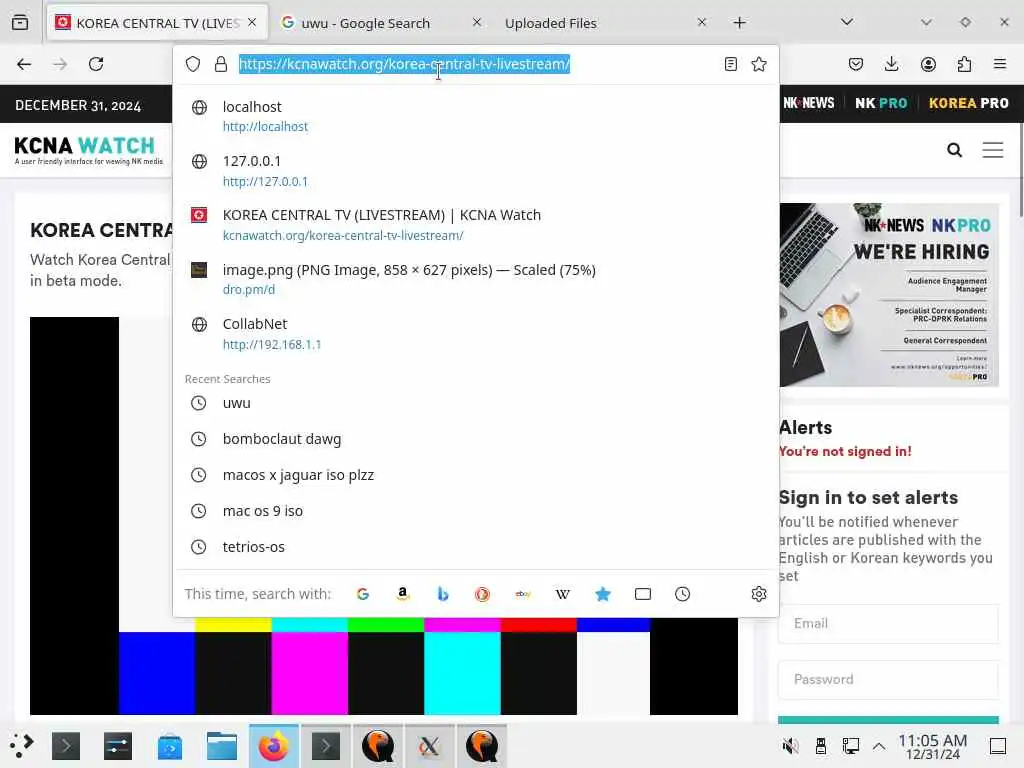The height and width of the screenshot is (768, 1024).
Task: Click the site security padlock icon
Action: (221, 64)
